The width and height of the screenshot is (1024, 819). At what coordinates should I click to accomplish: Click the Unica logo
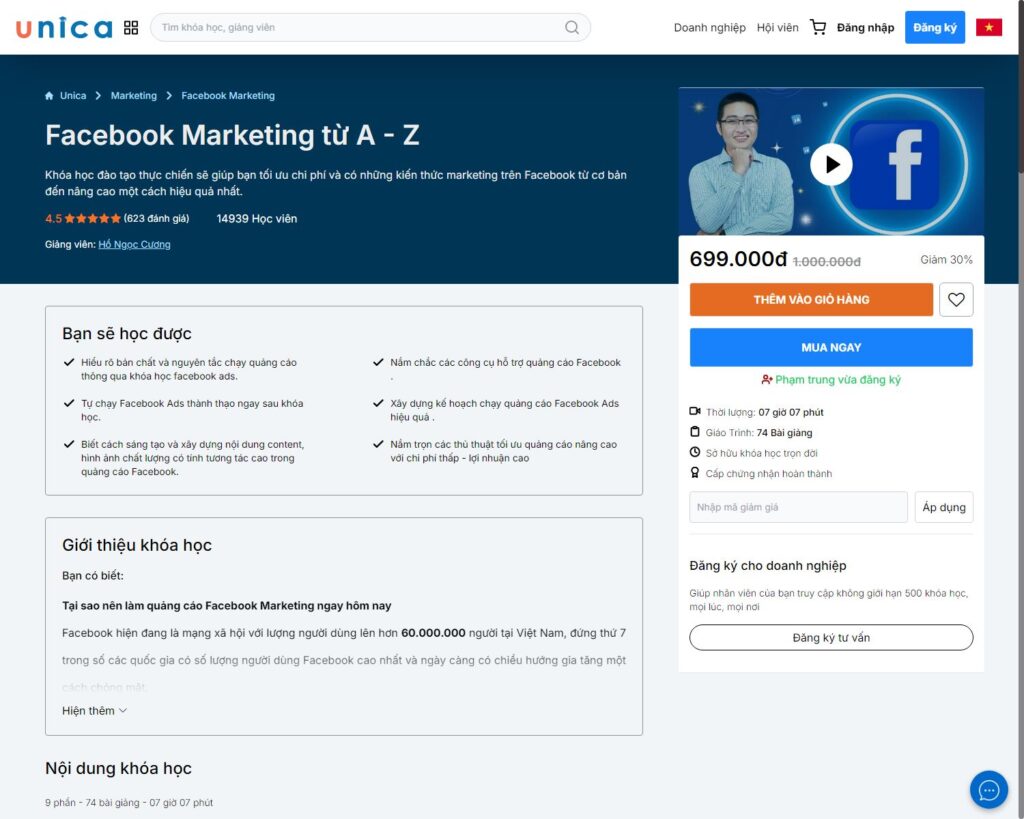coord(64,28)
